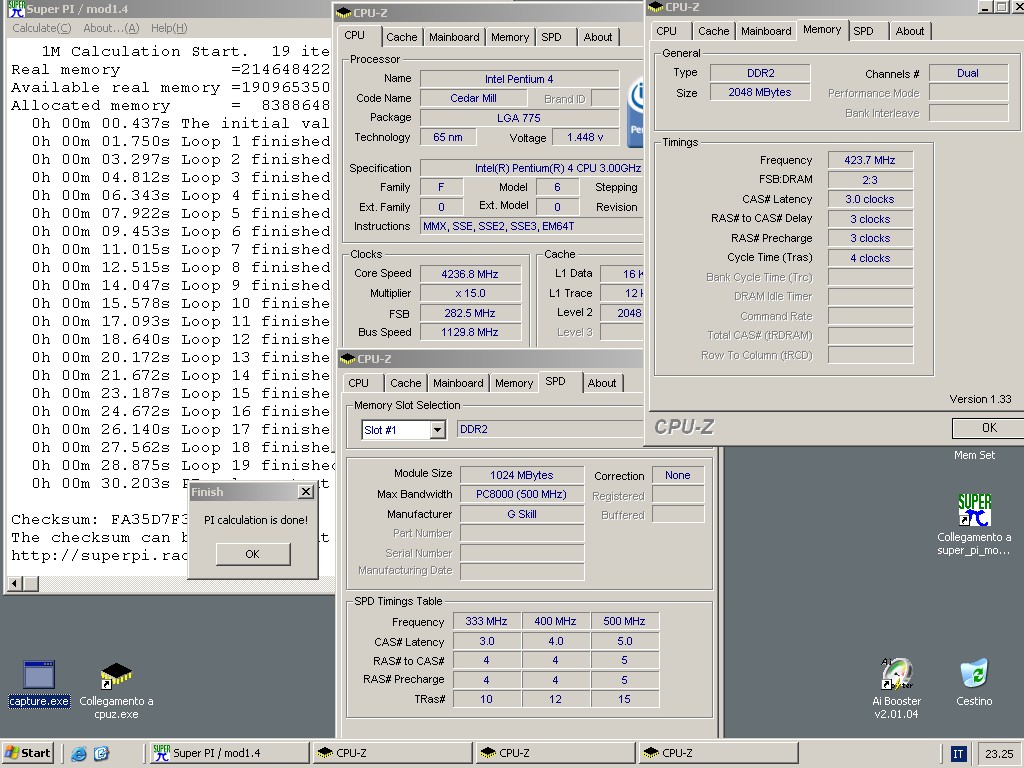Viewport: 1024px width, 768px height.
Task: Click the 500 MHz SPD timings column header
Action: [624, 621]
